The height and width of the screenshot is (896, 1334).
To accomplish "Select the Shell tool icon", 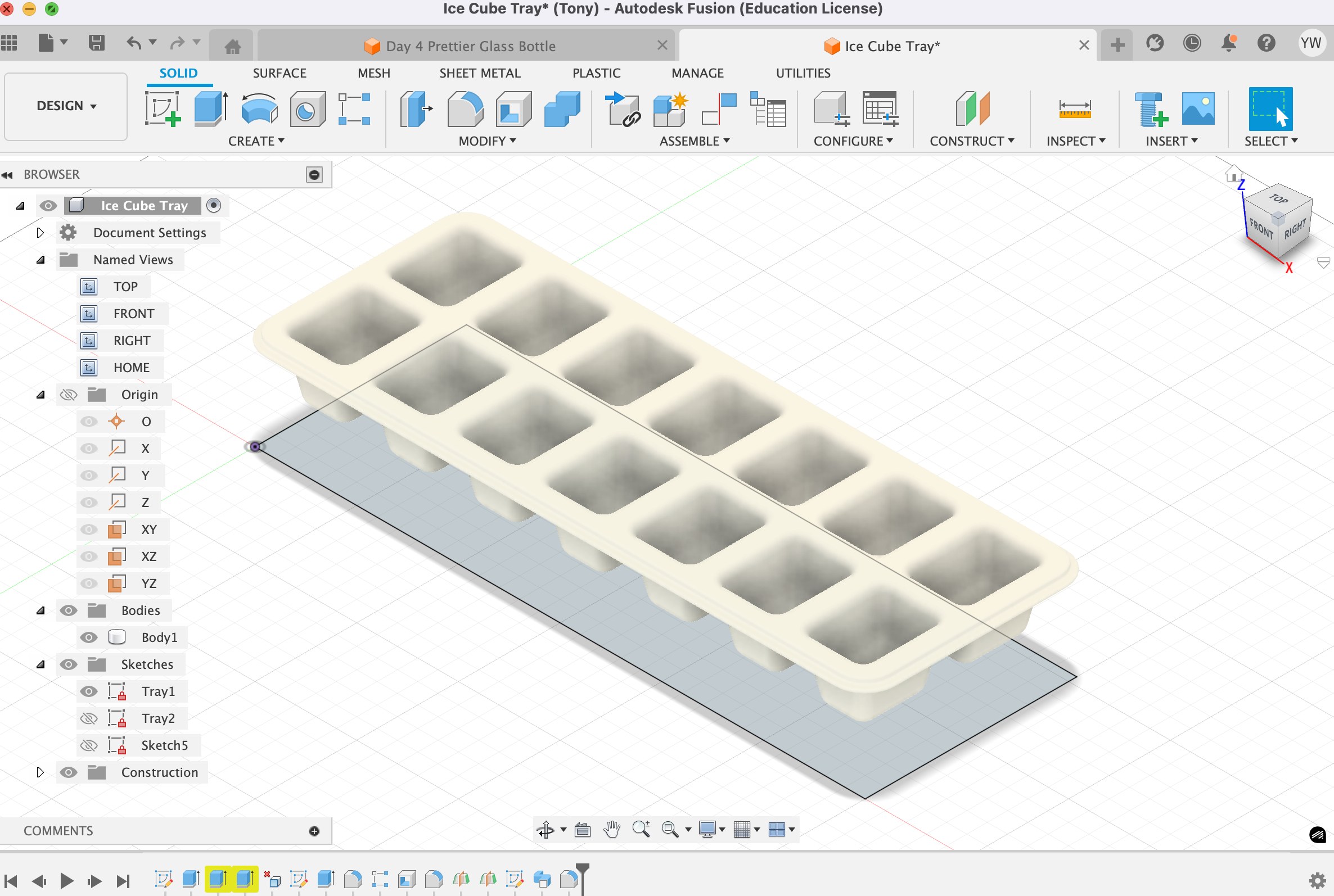I will (513, 108).
